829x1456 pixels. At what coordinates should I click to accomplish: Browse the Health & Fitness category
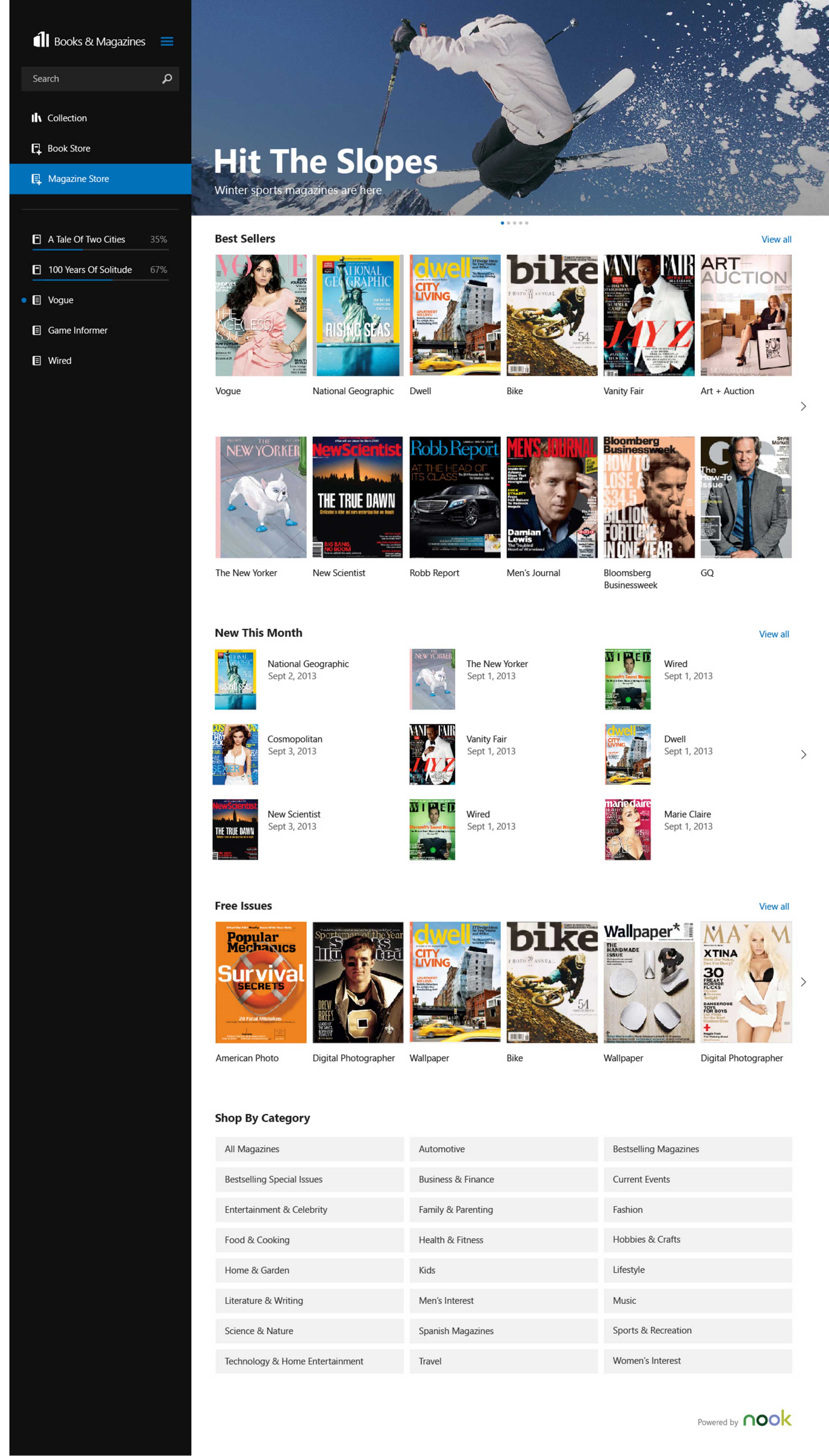pos(503,1240)
